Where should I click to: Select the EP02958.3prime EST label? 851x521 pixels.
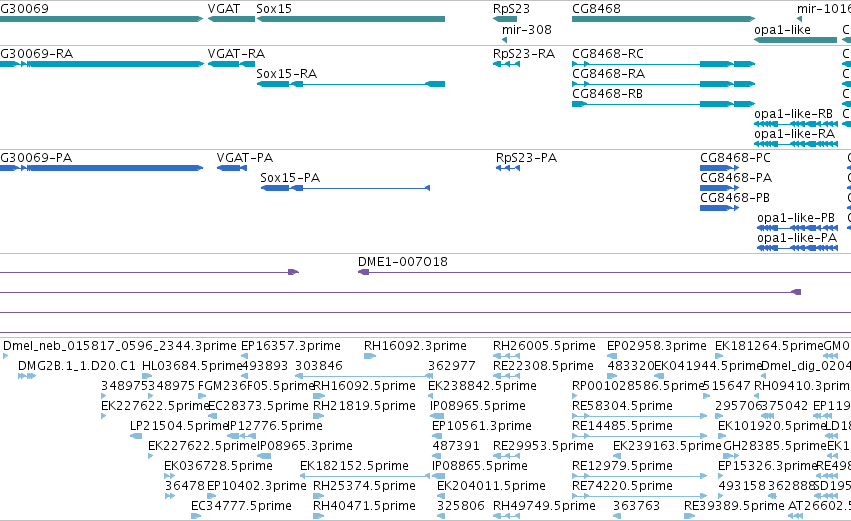point(657,346)
